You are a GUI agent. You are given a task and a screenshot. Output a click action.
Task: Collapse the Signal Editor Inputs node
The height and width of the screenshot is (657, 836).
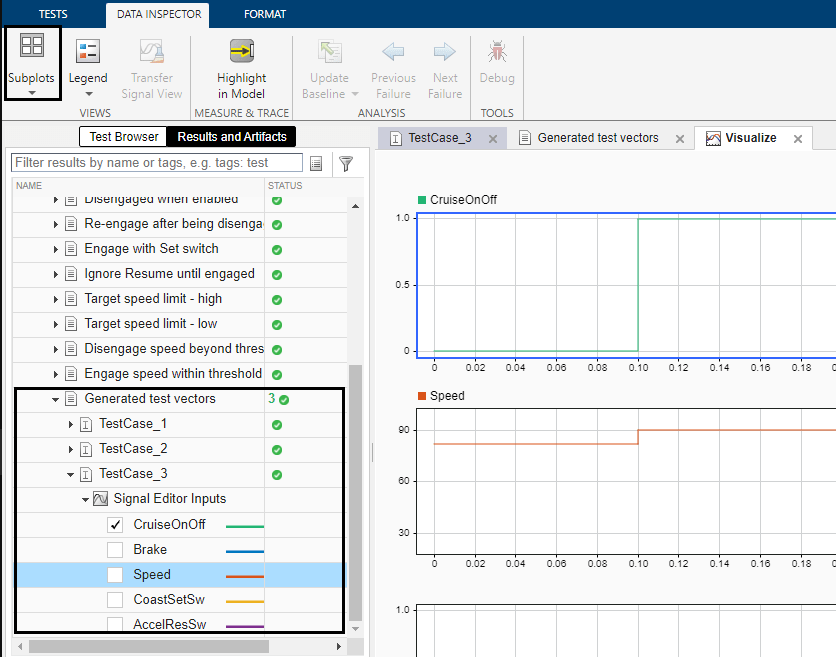tap(85, 499)
